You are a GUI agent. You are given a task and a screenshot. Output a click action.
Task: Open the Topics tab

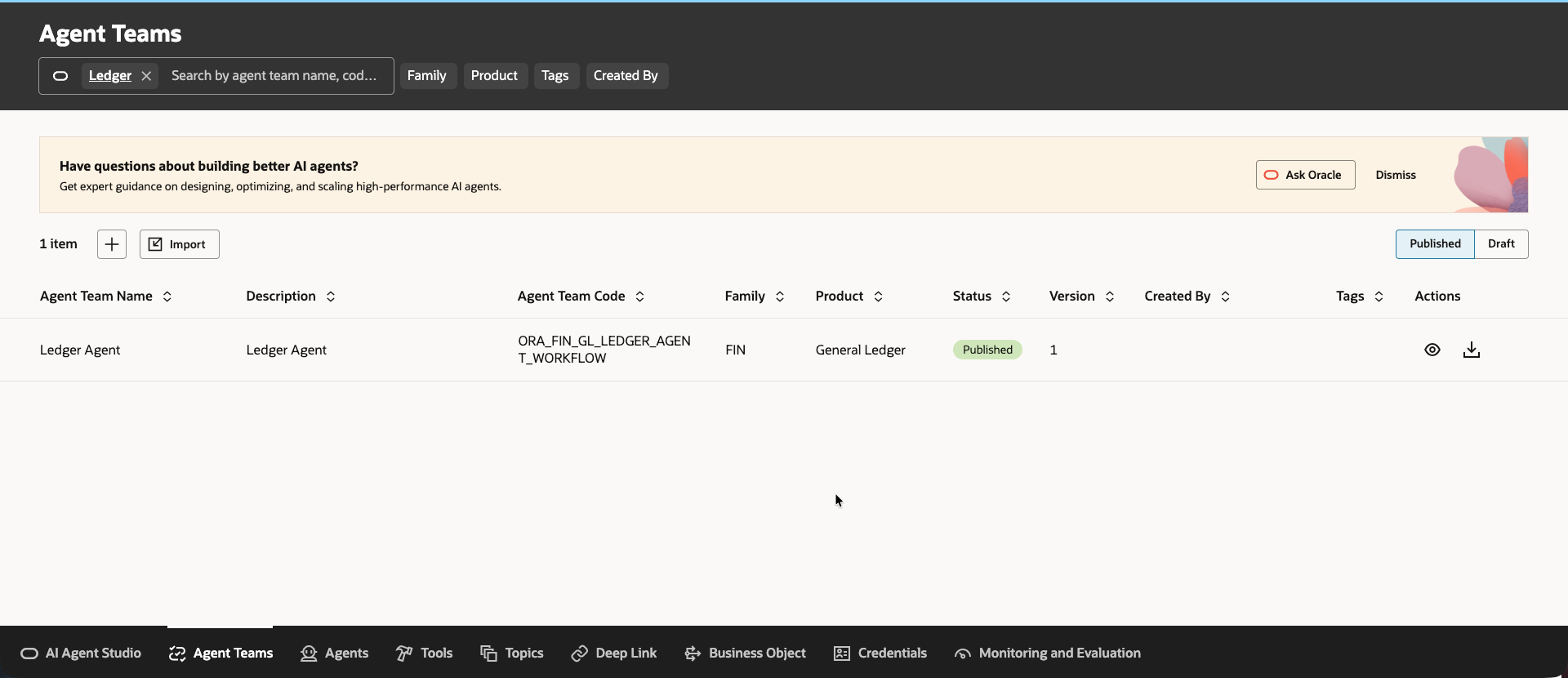(512, 653)
